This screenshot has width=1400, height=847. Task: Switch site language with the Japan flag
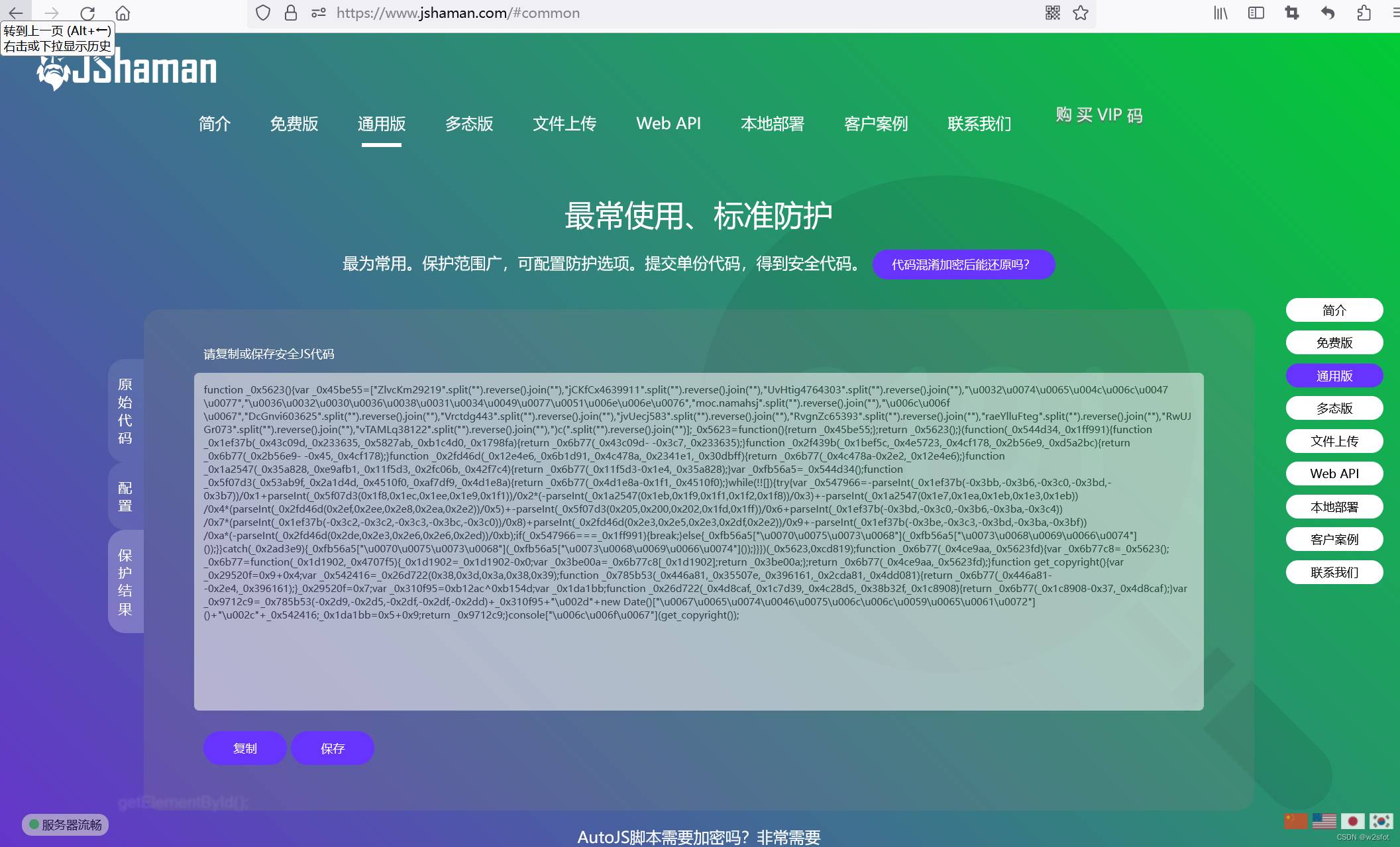[x=1352, y=821]
